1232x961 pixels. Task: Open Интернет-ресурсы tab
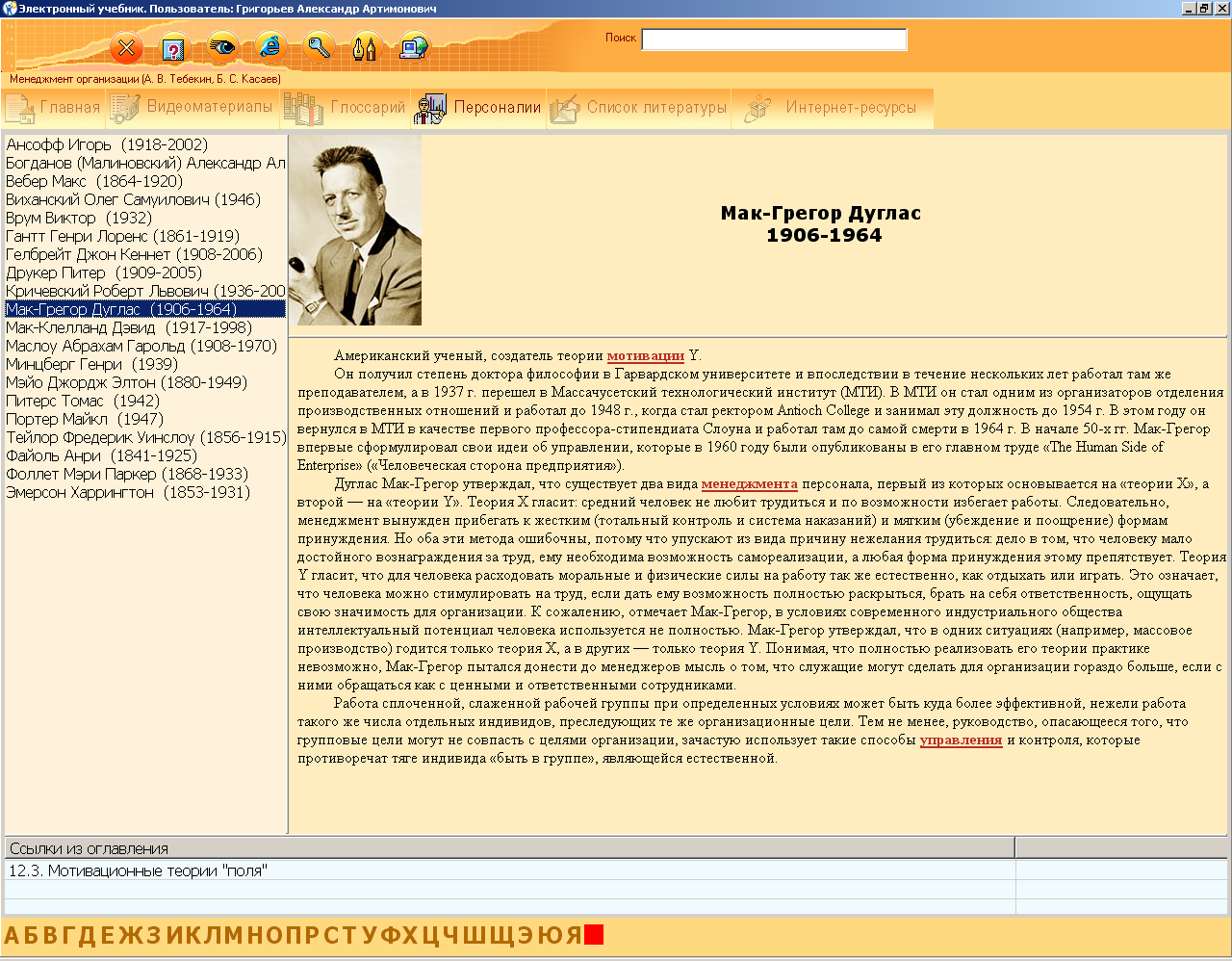pyautogui.click(x=832, y=108)
